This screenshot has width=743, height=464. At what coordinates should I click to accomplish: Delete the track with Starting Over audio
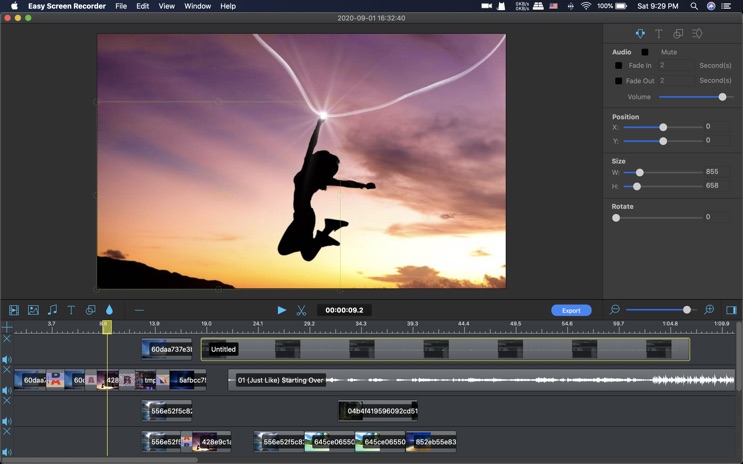click(7, 369)
